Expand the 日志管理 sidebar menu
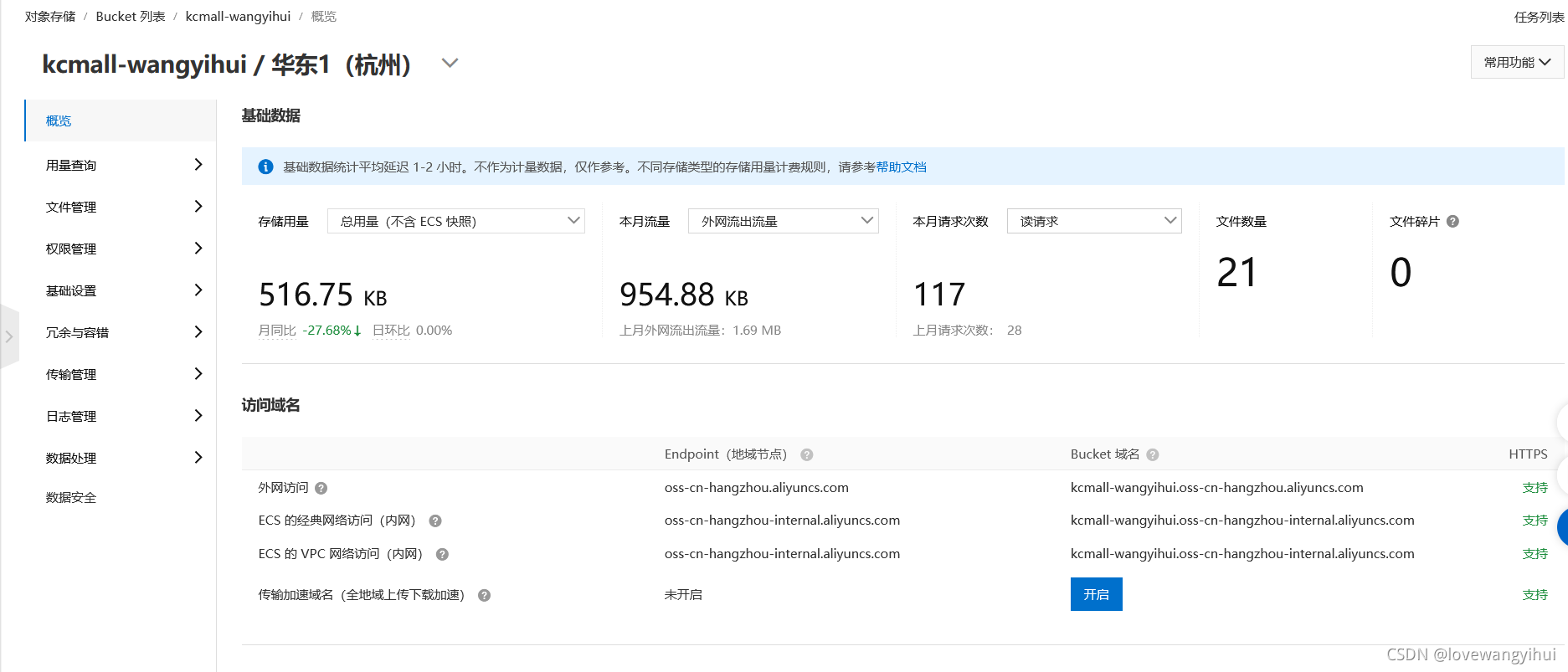Viewport: 1568px width, 672px height. point(121,416)
